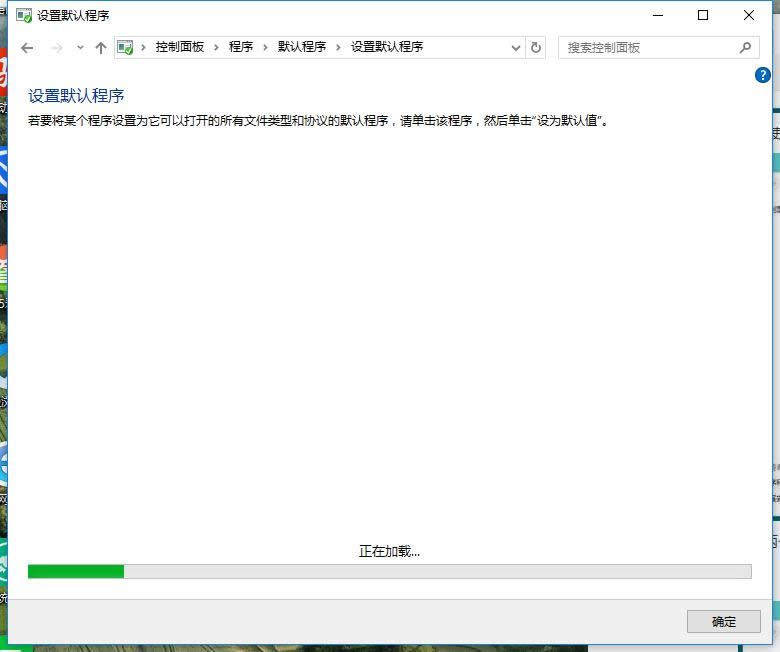Click the Back arrow in navigation bar
Image resolution: width=780 pixels, height=652 pixels.
click(x=27, y=48)
